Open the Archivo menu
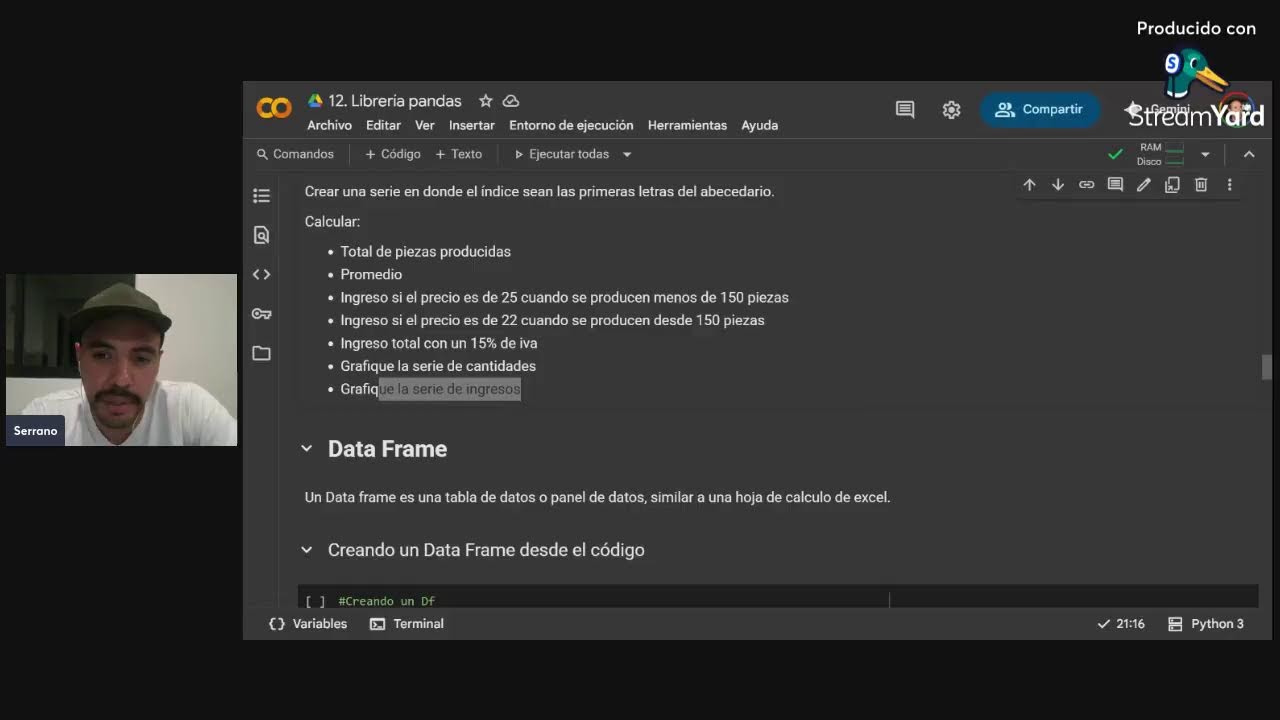The width and height of the screenshot is (1280, 720). [x=330, y=125]
